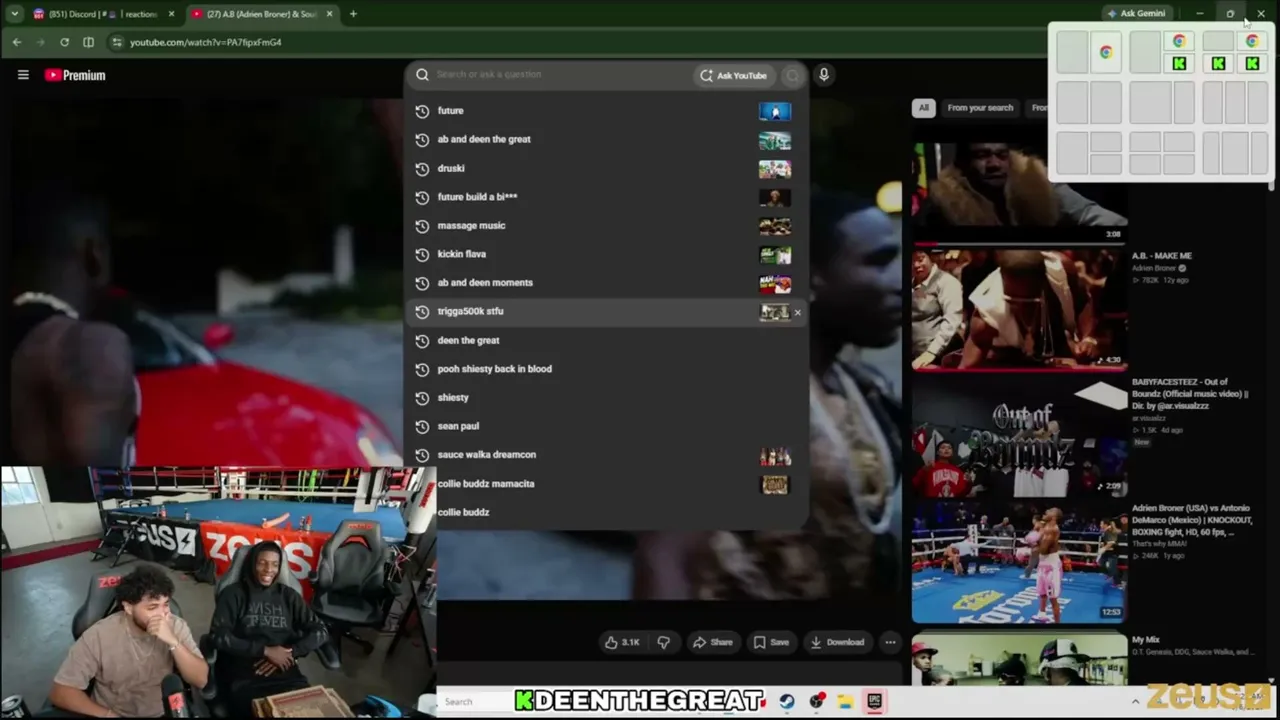Image resolution: width=1280 pixels, height=720 pixels.
Task: Start voice search with the microphone icon
Action: (x=824, y=75)
